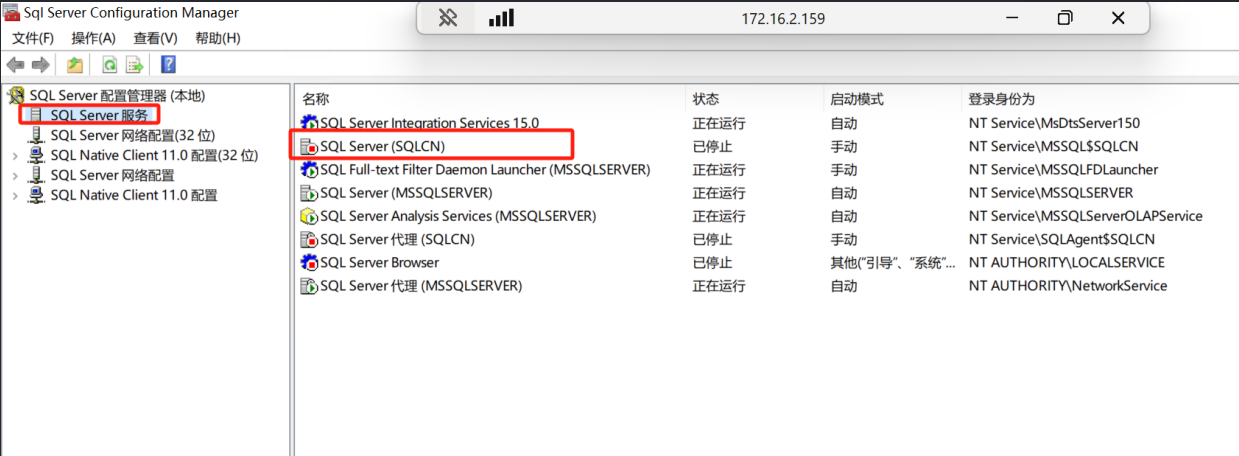This screenshot has width=1239, height=456.
Task: Sort the list by the 名称 column header
Action: (316, 99)
